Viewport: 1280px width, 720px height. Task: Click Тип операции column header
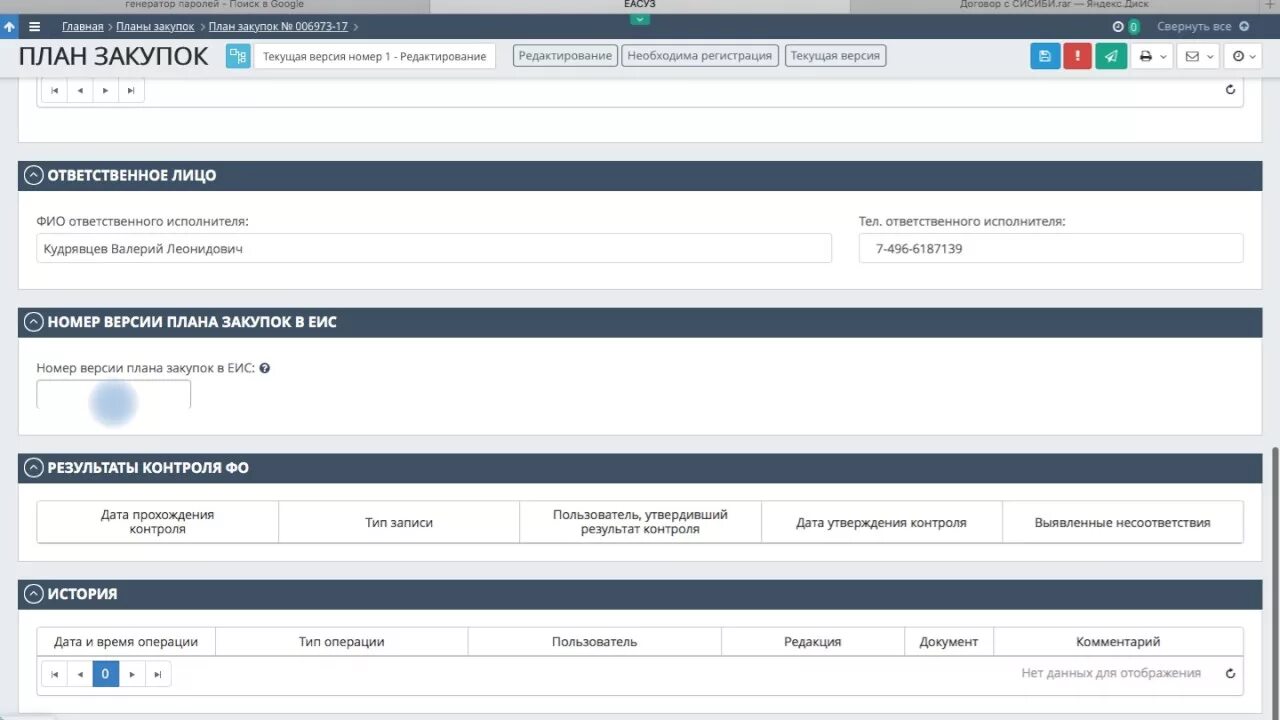[341, 642]
